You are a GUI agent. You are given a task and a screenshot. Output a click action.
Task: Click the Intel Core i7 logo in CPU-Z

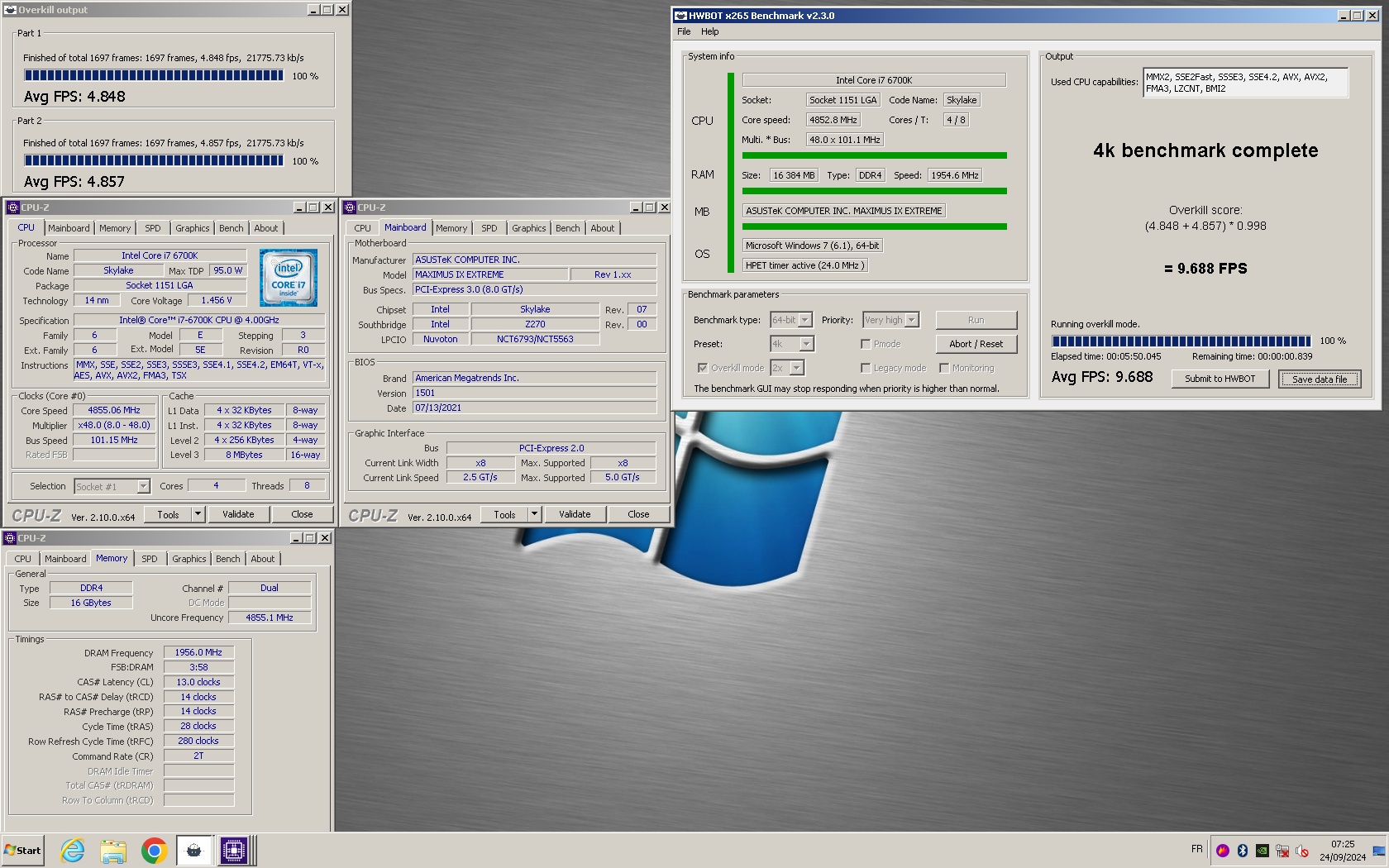289,279
